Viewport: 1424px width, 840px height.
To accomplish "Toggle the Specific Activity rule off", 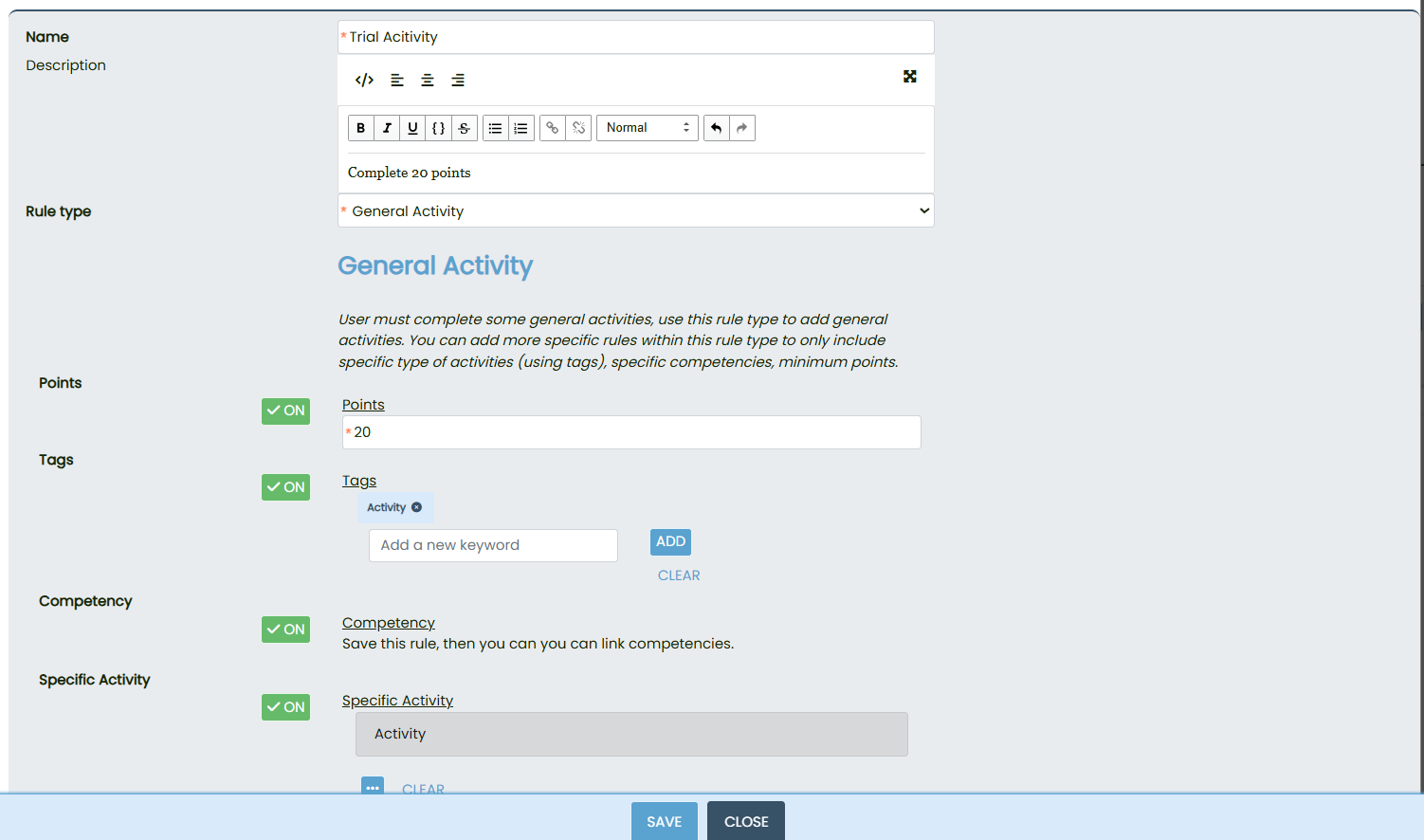I will click(x=285, y=707).
